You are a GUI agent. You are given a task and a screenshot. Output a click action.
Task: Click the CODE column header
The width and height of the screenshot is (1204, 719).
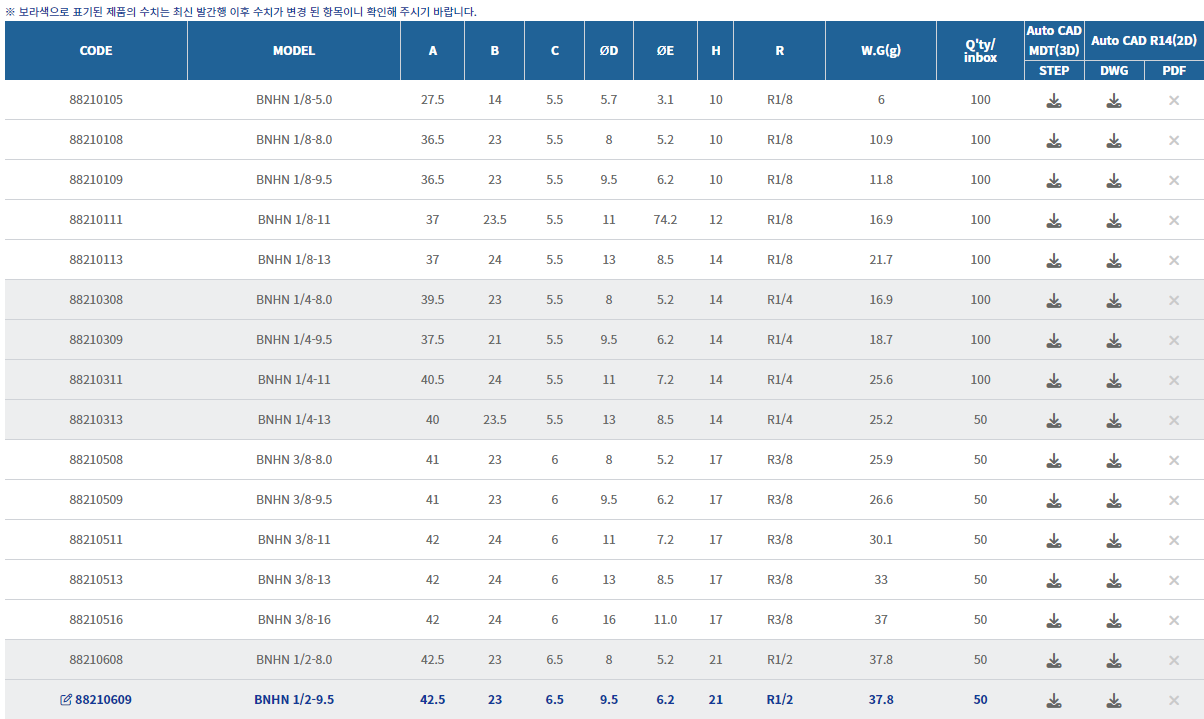pyautogui.click(x=96, y=50)
